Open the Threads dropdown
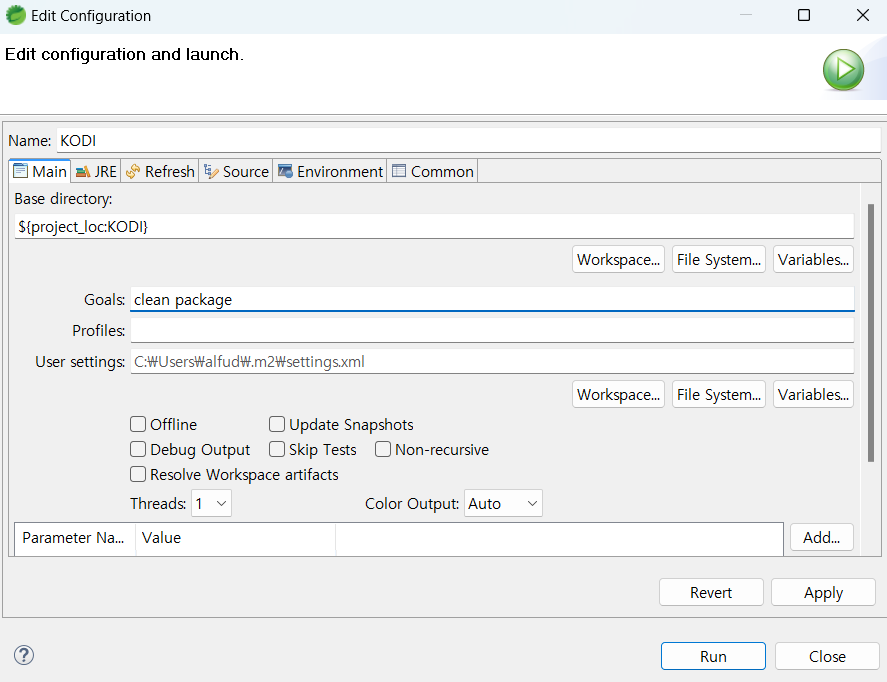Viewport: 887px width, 682px height. pyautogui.click(x=212, y=503)
